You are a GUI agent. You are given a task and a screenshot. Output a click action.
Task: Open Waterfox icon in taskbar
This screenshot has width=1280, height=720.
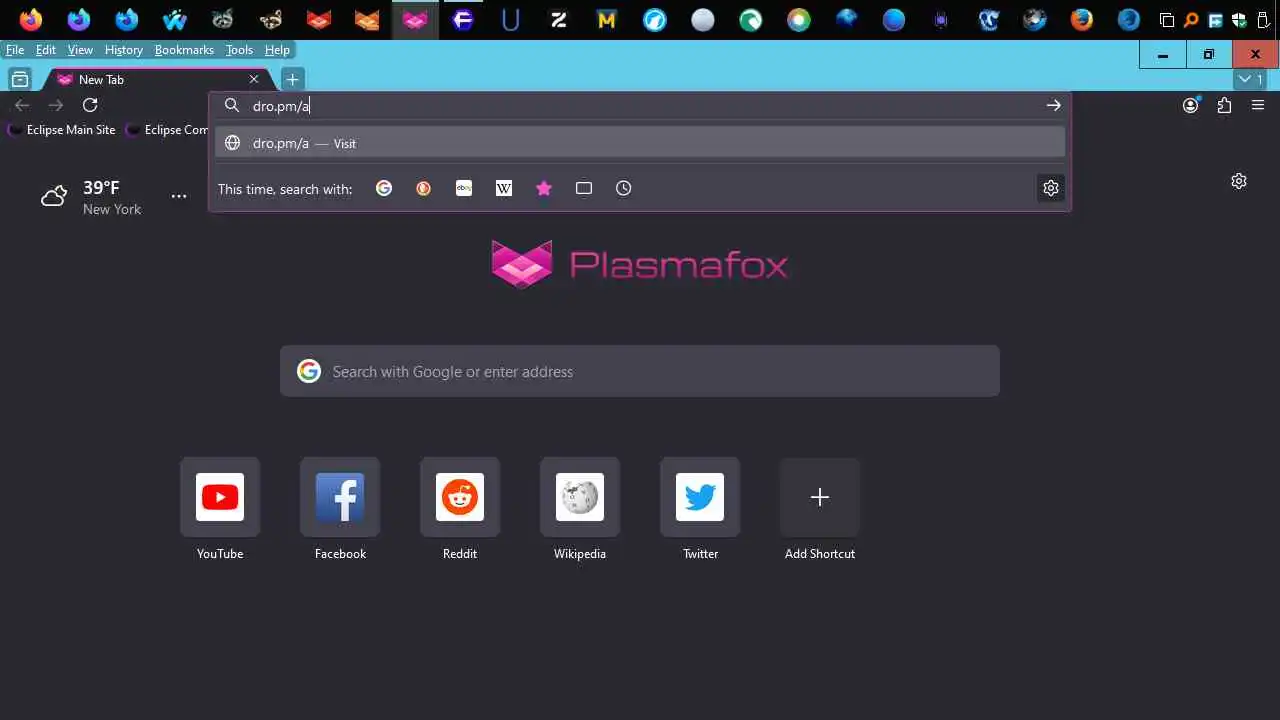[175, 19]
